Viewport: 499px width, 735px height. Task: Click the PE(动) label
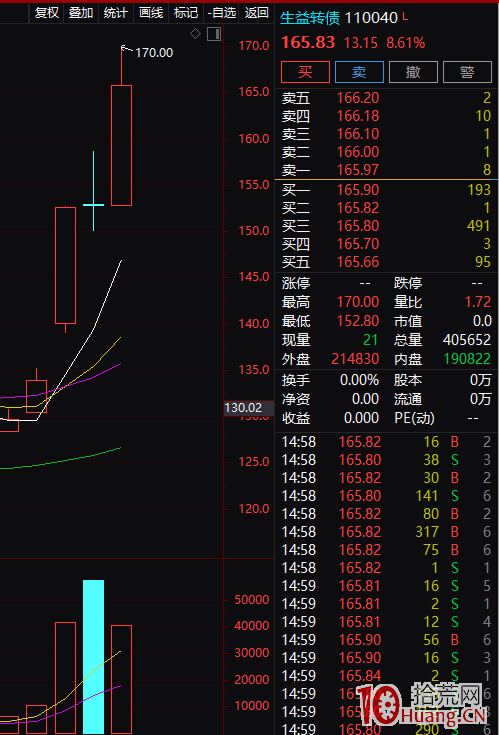(x=414, y=418)
